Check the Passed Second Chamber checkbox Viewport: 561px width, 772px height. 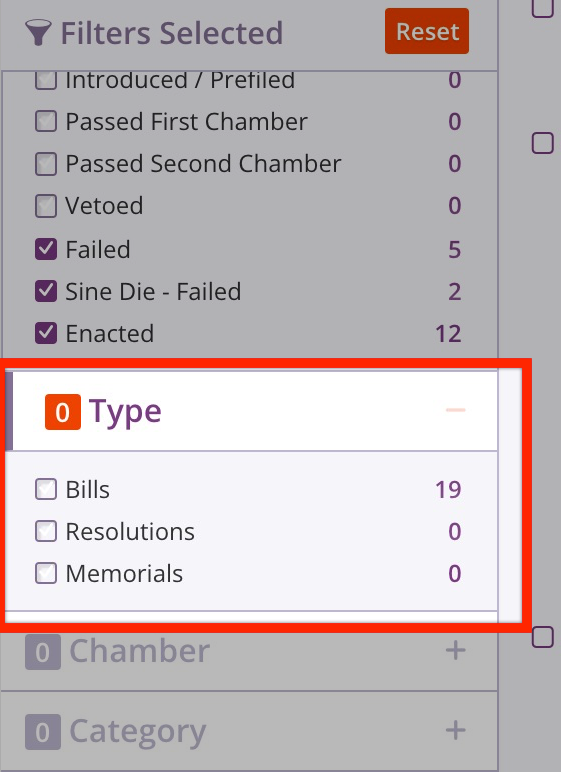pos(46,164)
